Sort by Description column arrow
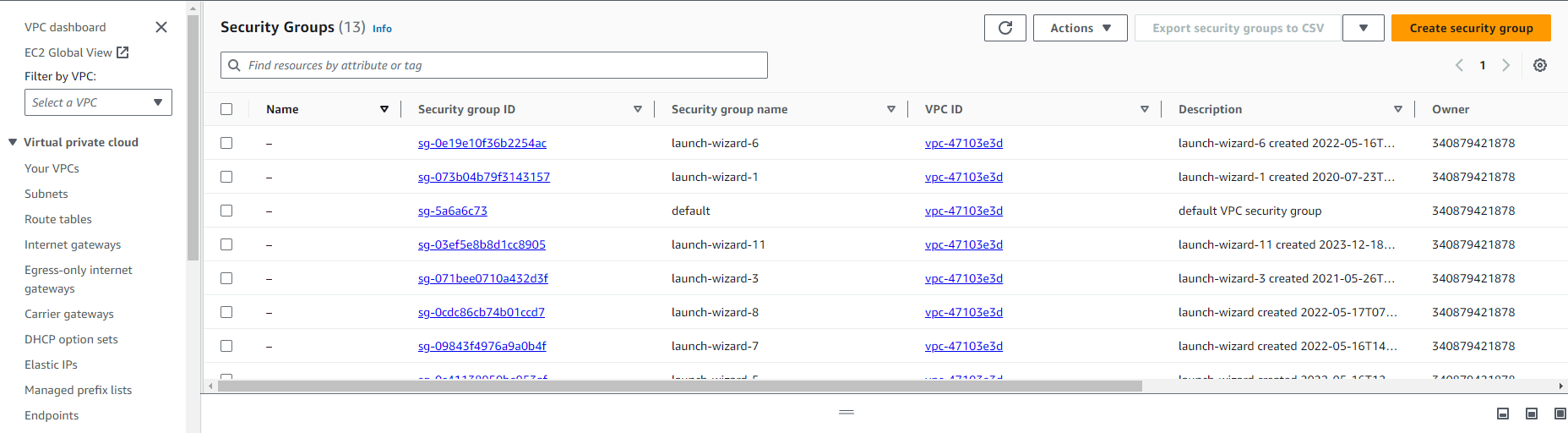1568x433 pixels. 1398,109
